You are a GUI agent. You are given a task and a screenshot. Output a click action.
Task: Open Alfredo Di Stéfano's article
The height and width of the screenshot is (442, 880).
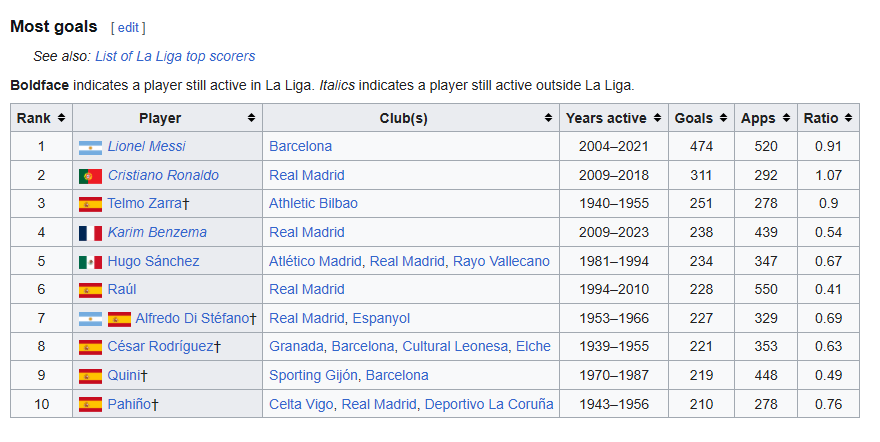(192, 318)
